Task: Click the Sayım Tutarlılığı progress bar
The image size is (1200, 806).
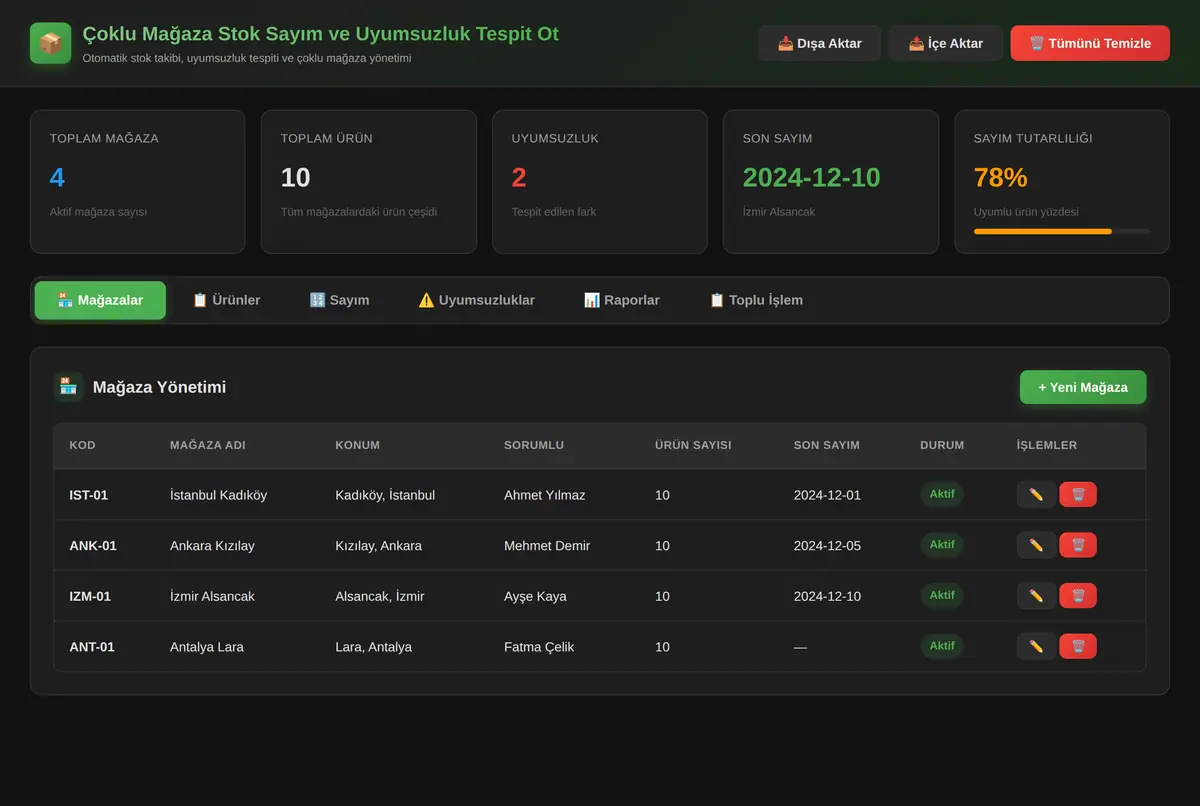Action: point(1062,231)
